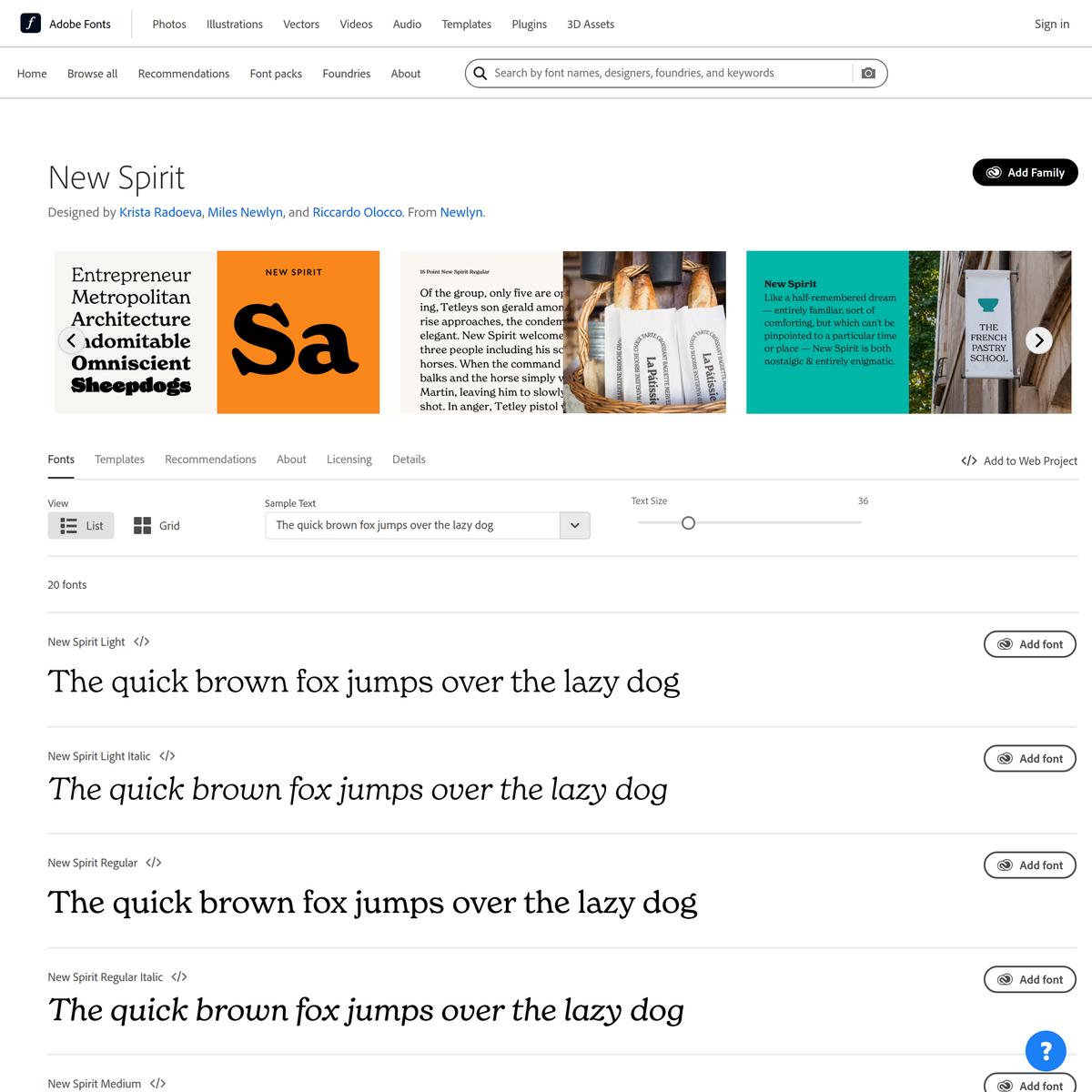Switch to Grid view

coord(157,526)
